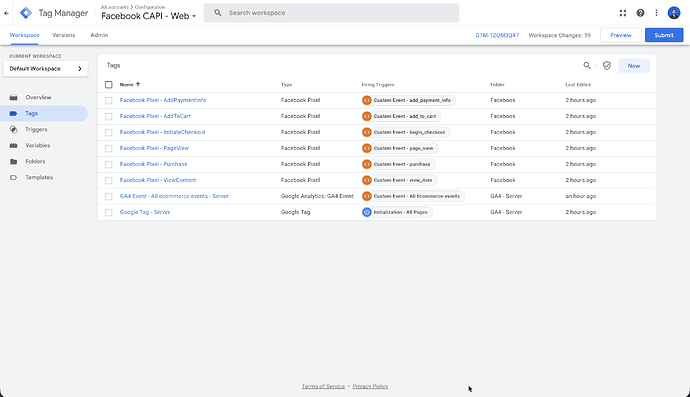Click the Folders sidebar icon
Image resolution: width=690 pixels, height=397 pixels.
14,162
